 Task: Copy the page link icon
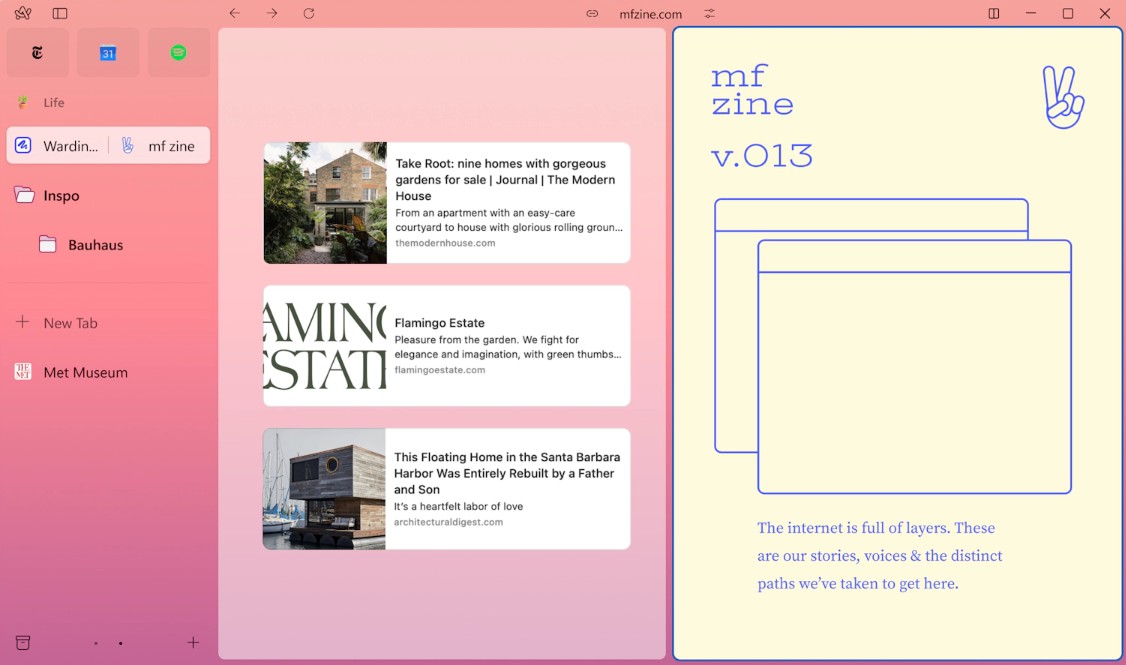[x=592, y=13]
